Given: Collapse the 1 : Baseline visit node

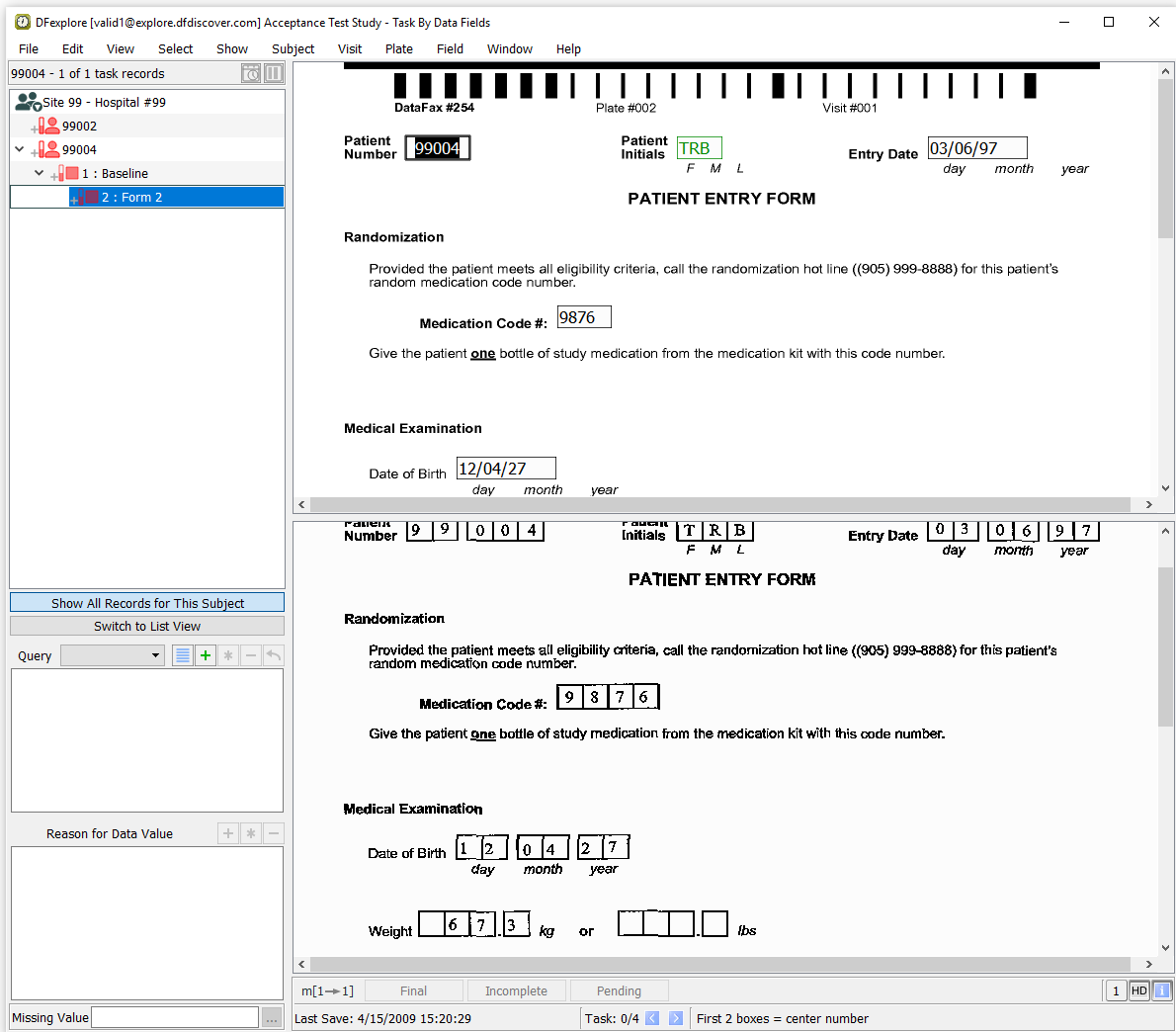Looking at the screenshot, I should (x=40, y=173).
